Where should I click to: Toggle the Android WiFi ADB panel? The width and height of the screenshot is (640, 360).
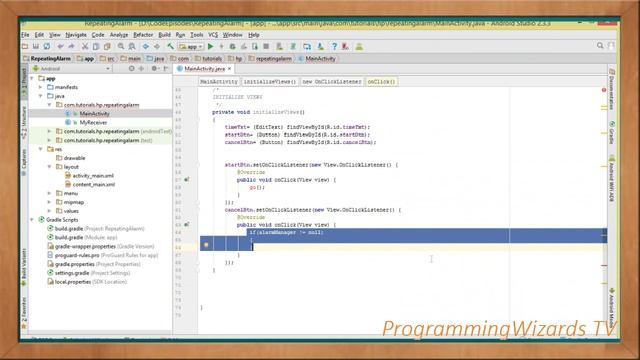pos(612,178)
